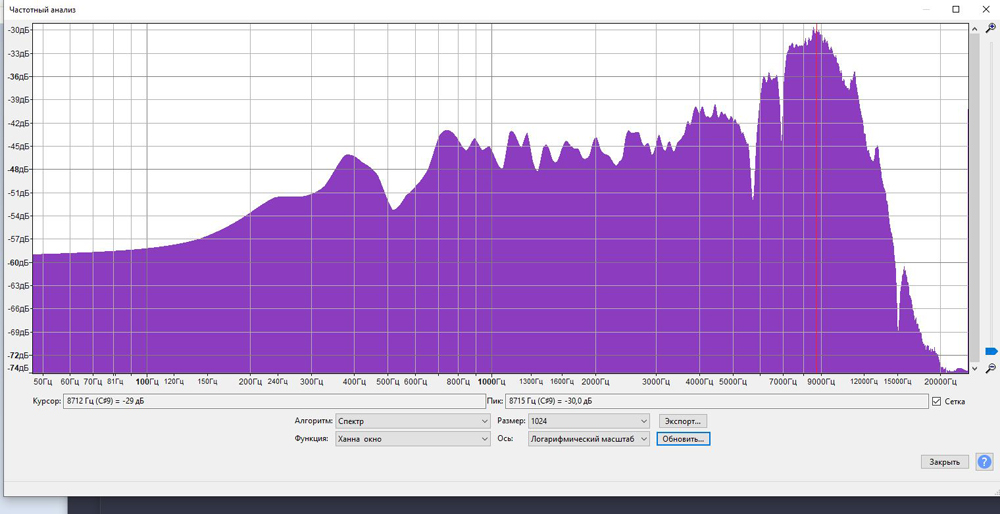
Task: Open the blue help question-mark icon
Action: click(984, 462)
